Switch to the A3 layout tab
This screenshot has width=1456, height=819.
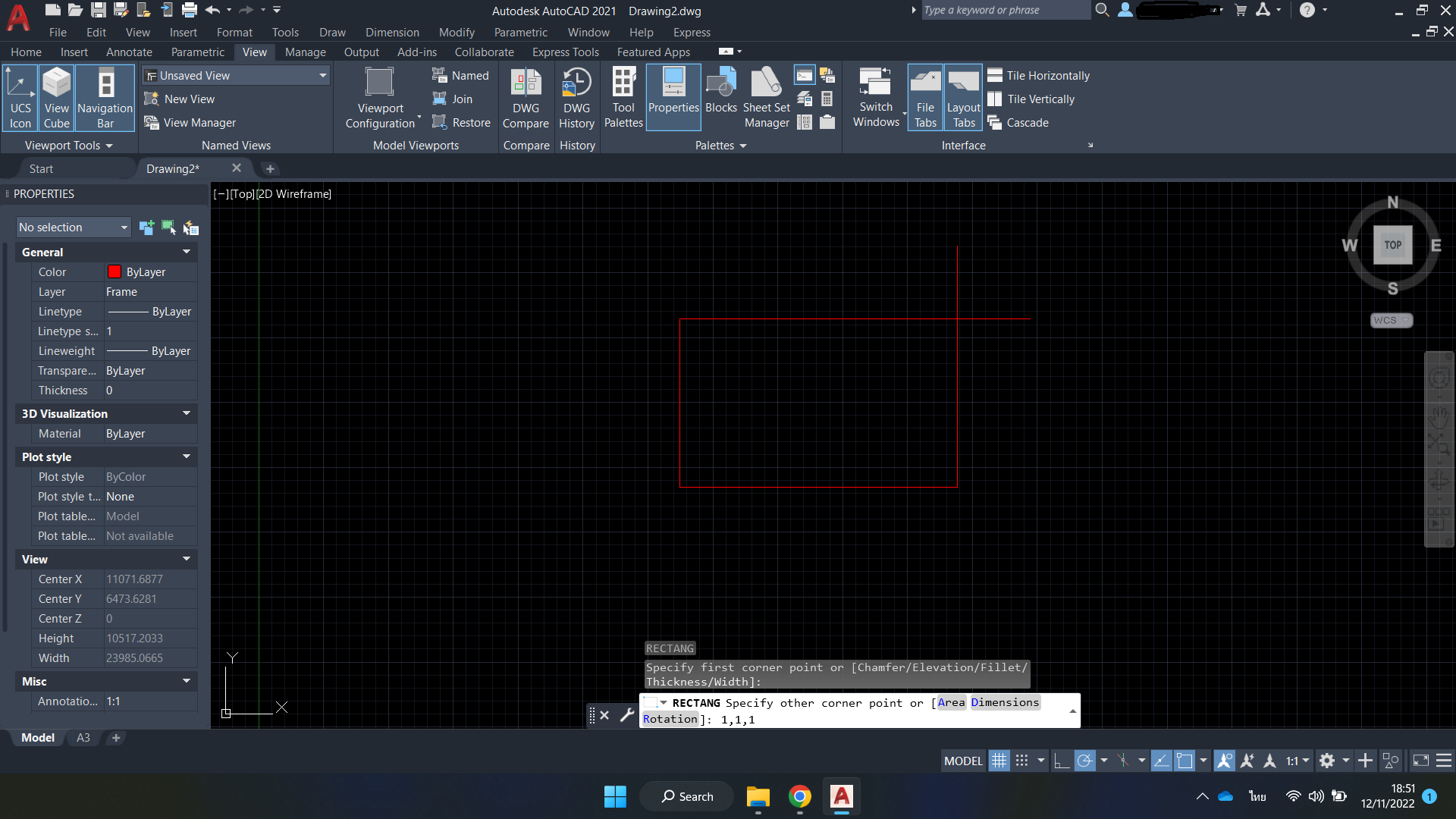point(83,737)
